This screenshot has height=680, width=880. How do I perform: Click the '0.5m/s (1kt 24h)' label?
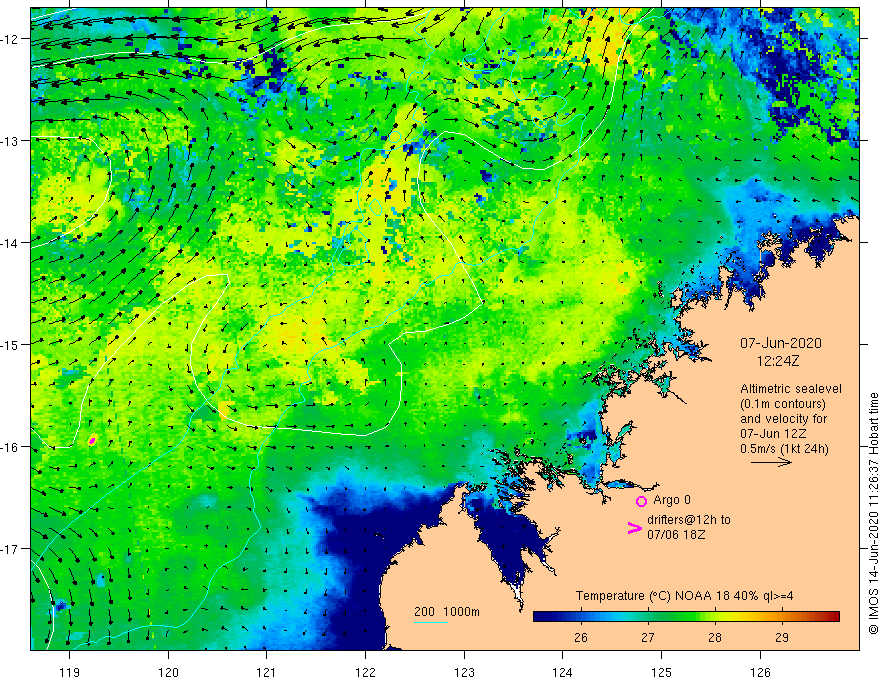tap(784, 449)
